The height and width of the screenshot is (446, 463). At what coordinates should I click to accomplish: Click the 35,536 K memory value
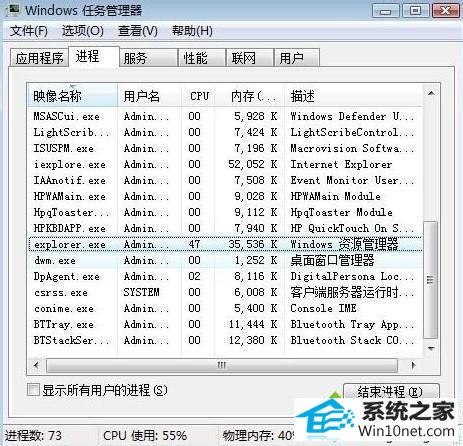(253, 244)
